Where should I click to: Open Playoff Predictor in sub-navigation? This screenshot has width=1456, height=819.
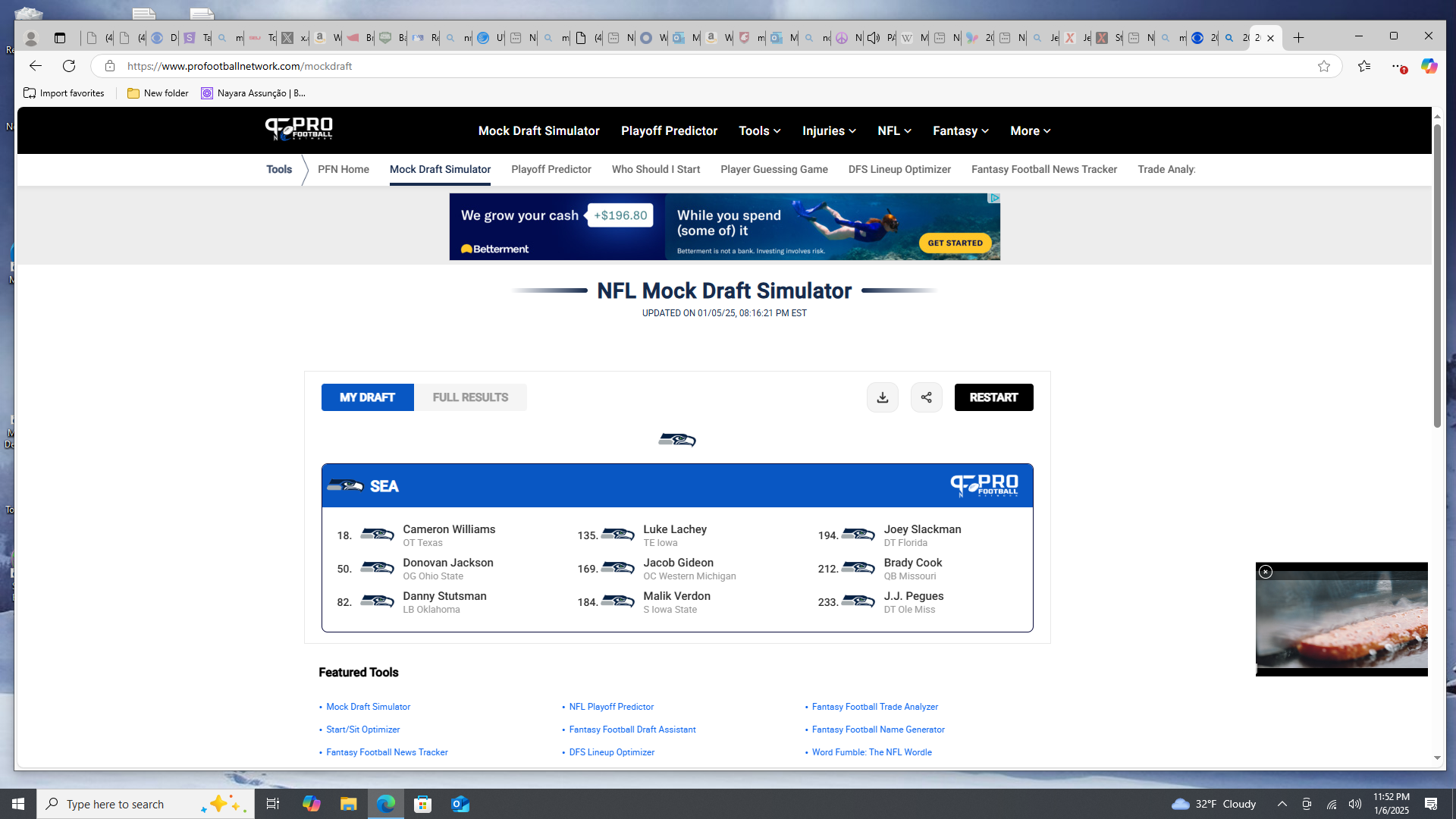tap(551, 169)
